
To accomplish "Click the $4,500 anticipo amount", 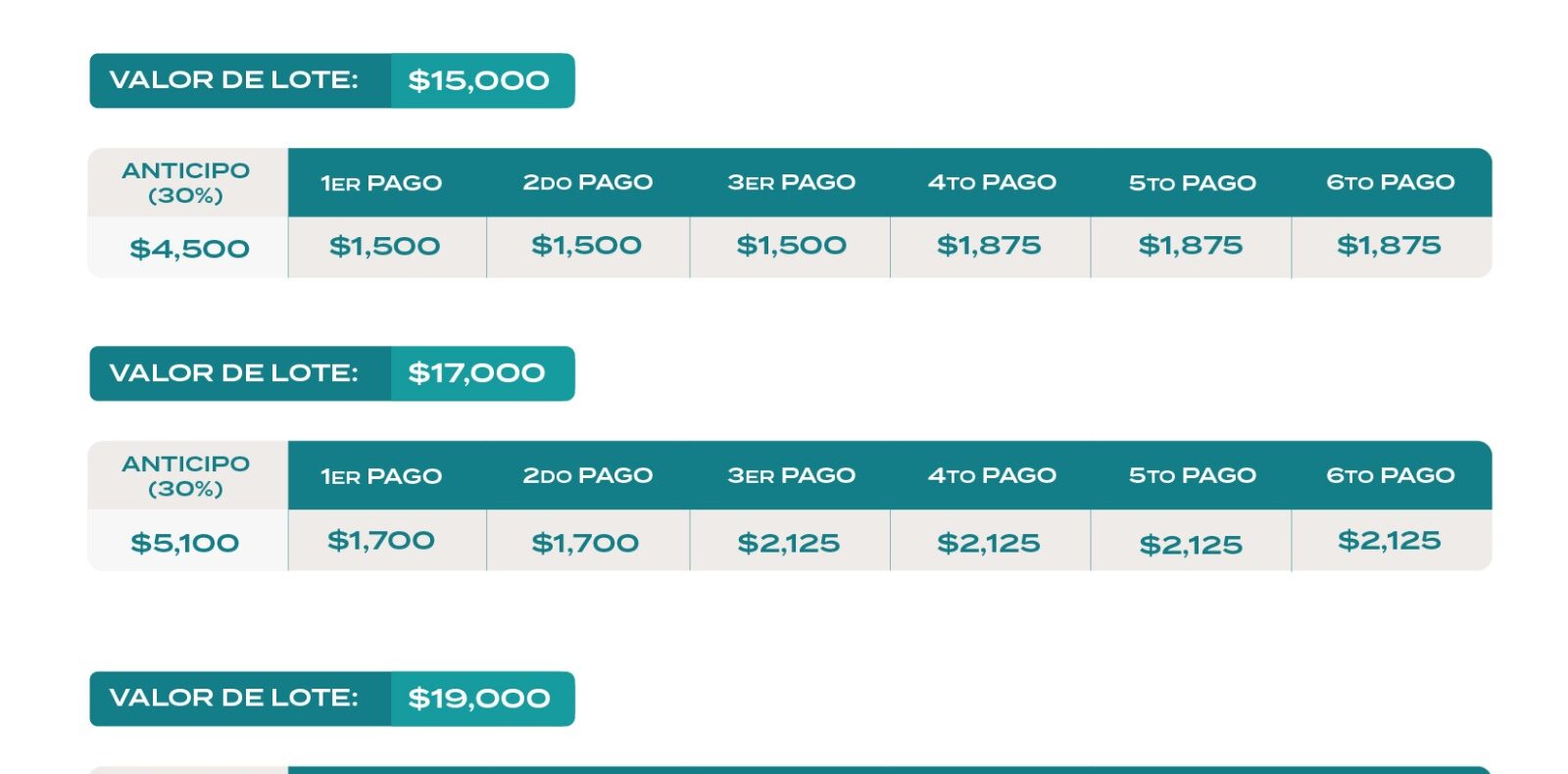I will pyautogui.click(x=189, y=249).
